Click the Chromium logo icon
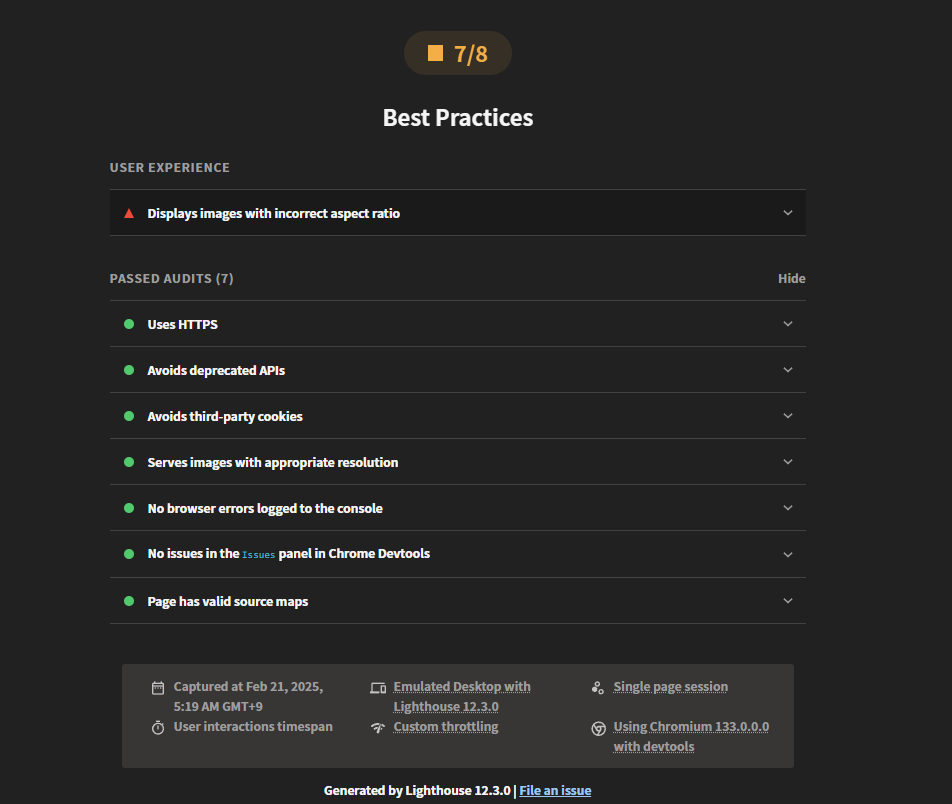The height and width of the screenshot is (804, 952). point(598,728)
